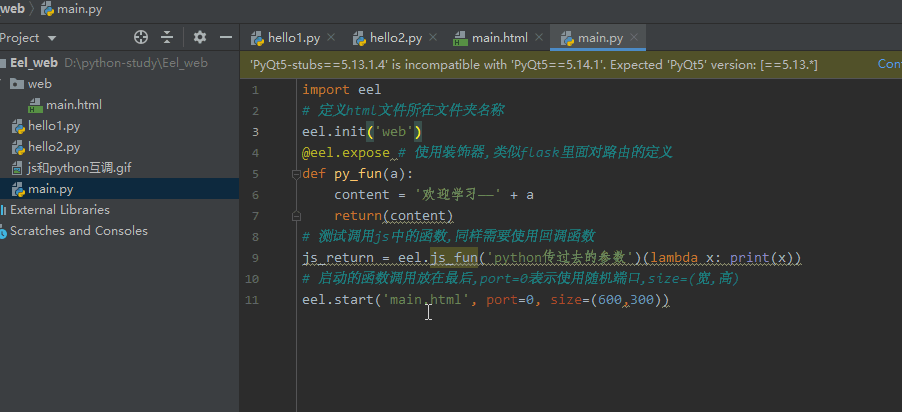Click on 'import eel' code line
This screenshot has height=412, width=902.
[x=342, y=90]
